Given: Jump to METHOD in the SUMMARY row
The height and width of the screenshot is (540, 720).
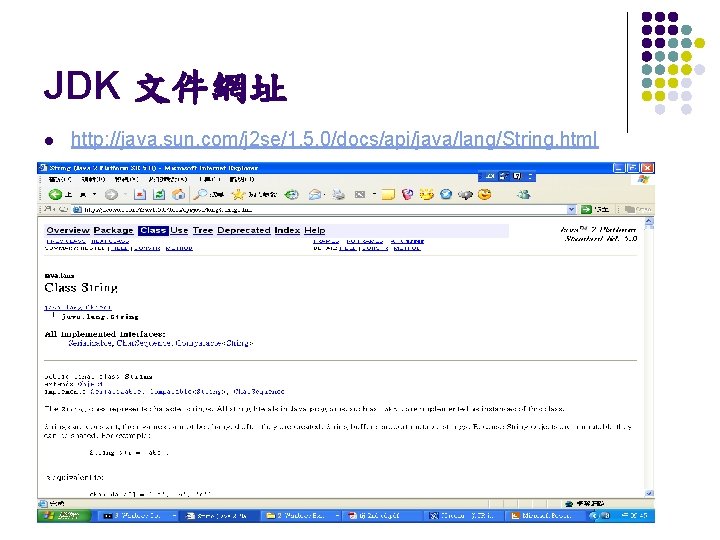Looking at the screenshot, I should (179, 248).
